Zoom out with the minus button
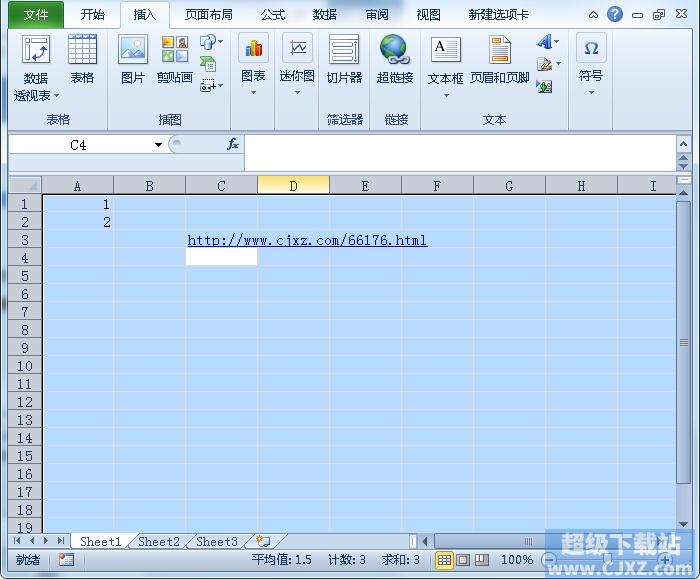 549,559
